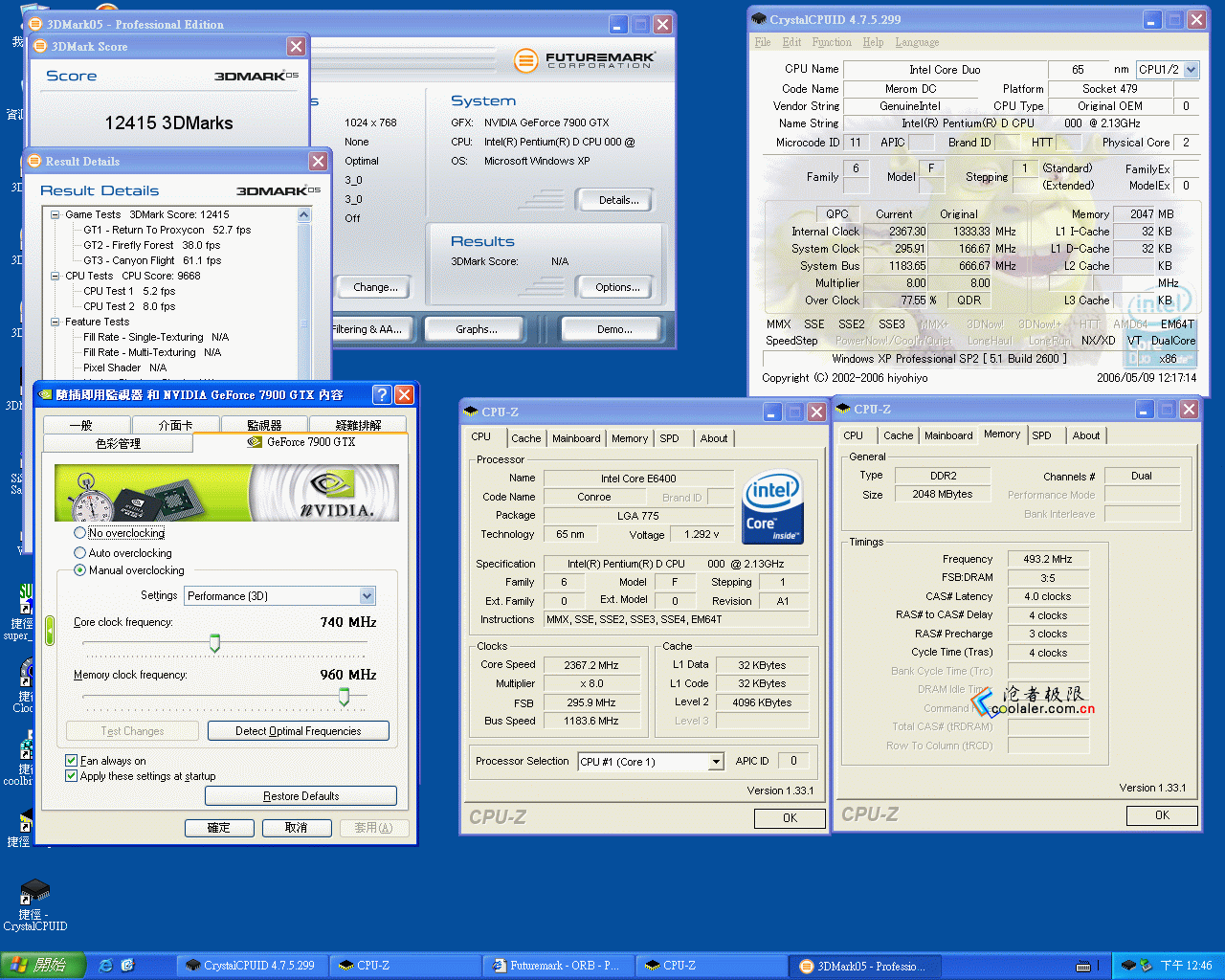The height and width of the screenshot is (980, 1225).
Task: Switch to Futuremark ORB taskbar window
Action: pos(555,966)
